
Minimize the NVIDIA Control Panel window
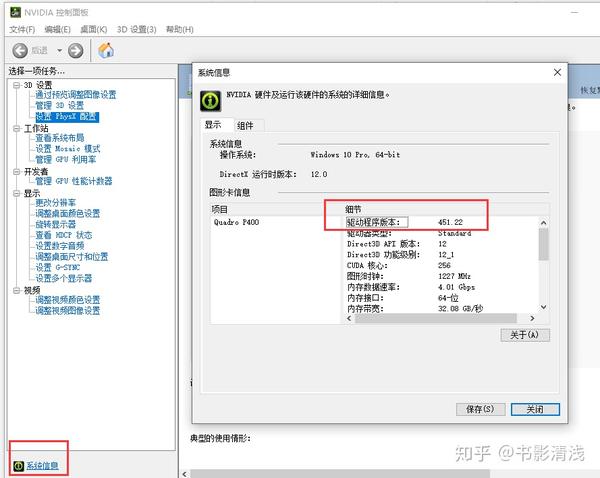click(574, 13)
